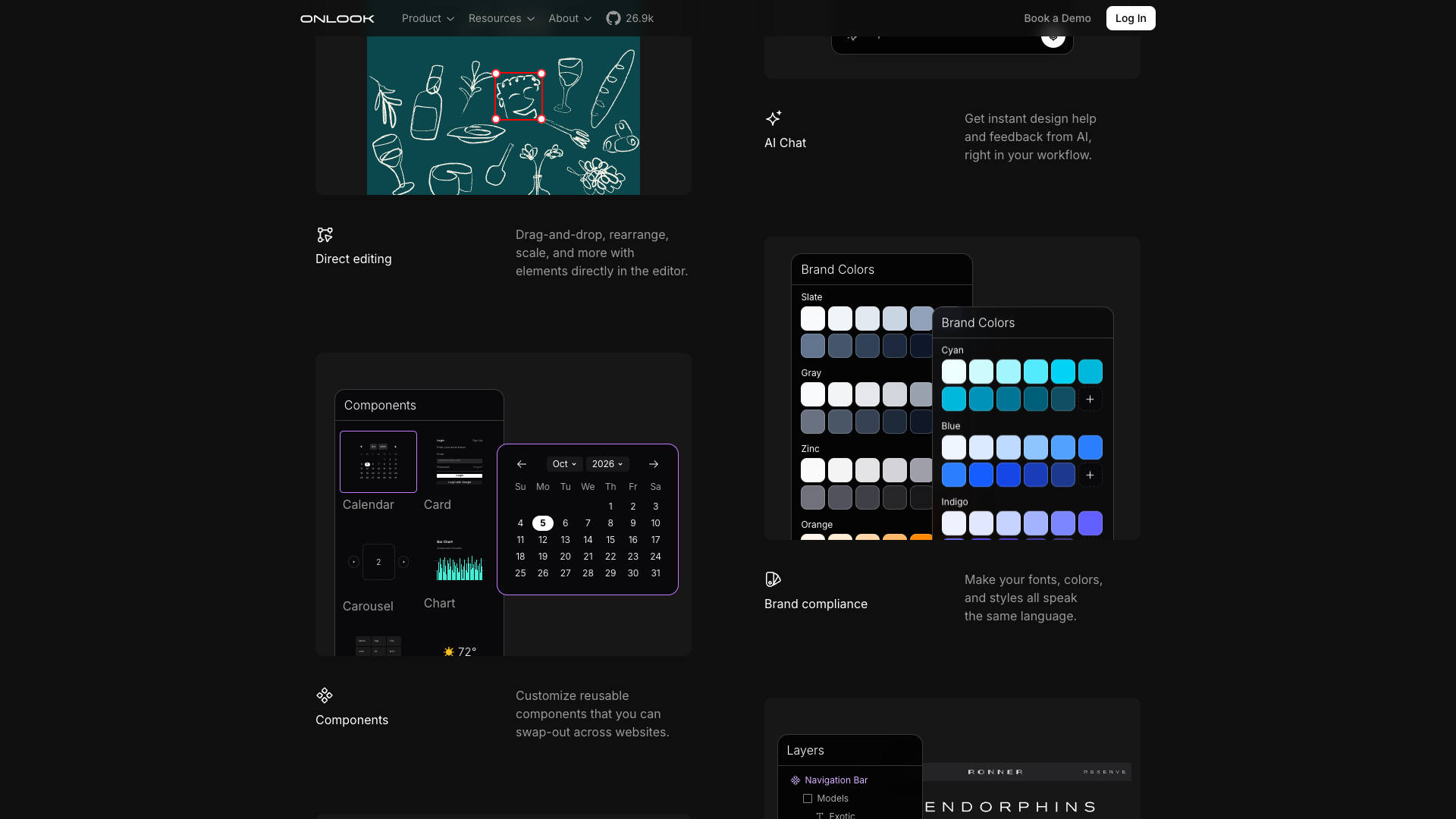
Task: Open the Resources dropdown menu
Action: (x=501, y=18)
